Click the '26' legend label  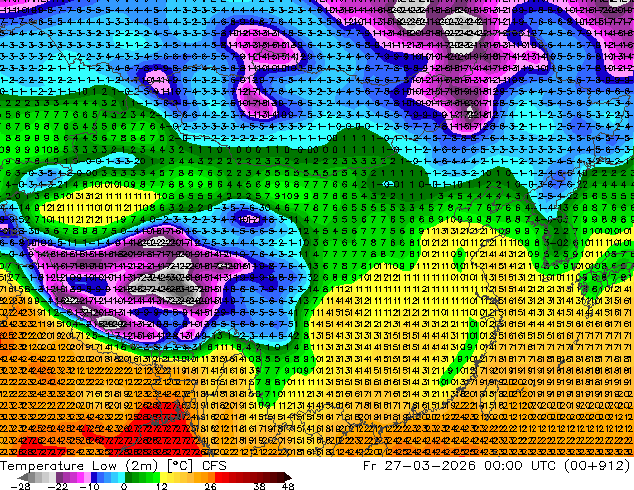(210, 486)
